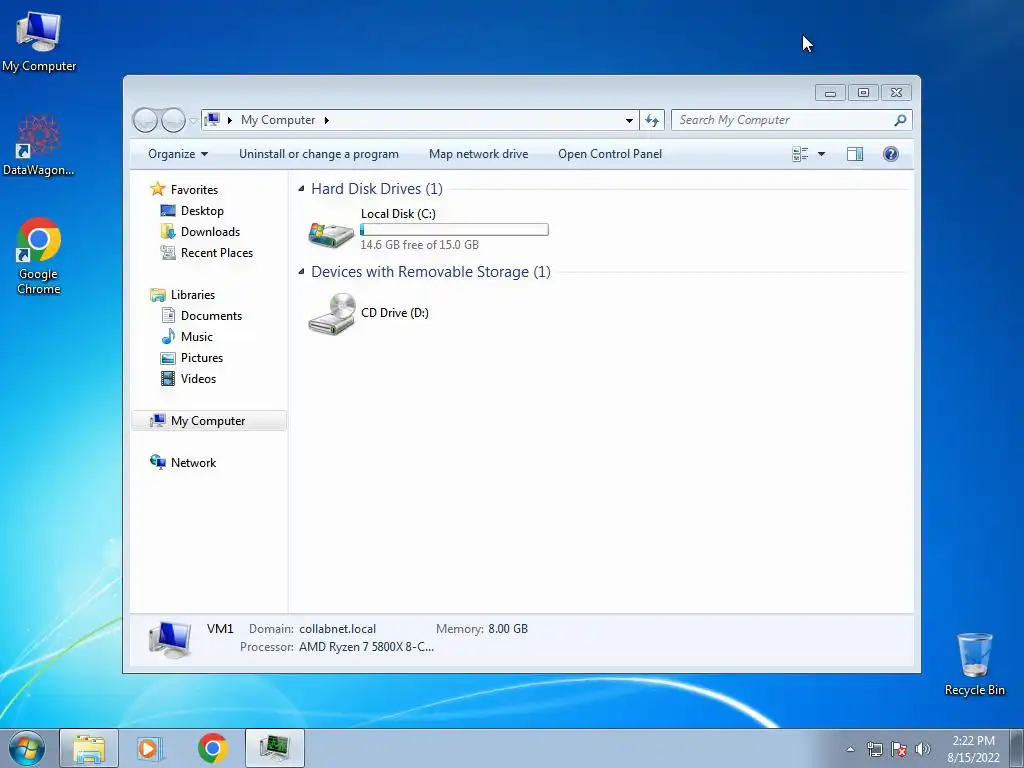The width and height of the screenshot is (1024, 768).
Task: Open Google Chrome from the taskbar
Action: [x=212, y=748]
